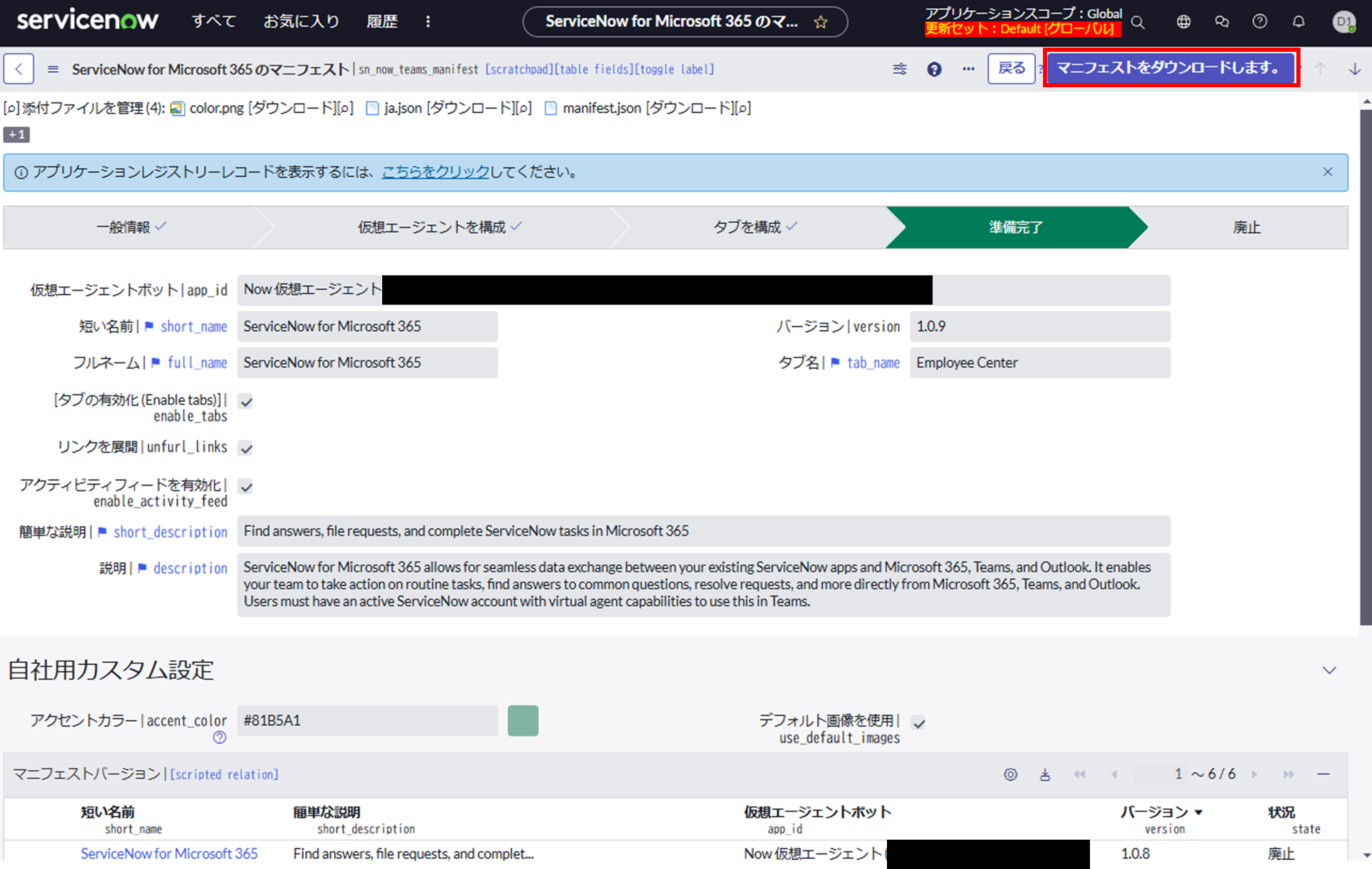The image size is (1372, 869).
Task: Click the list export download icon
Action: pyautogui.click(x=1045, y=774)
